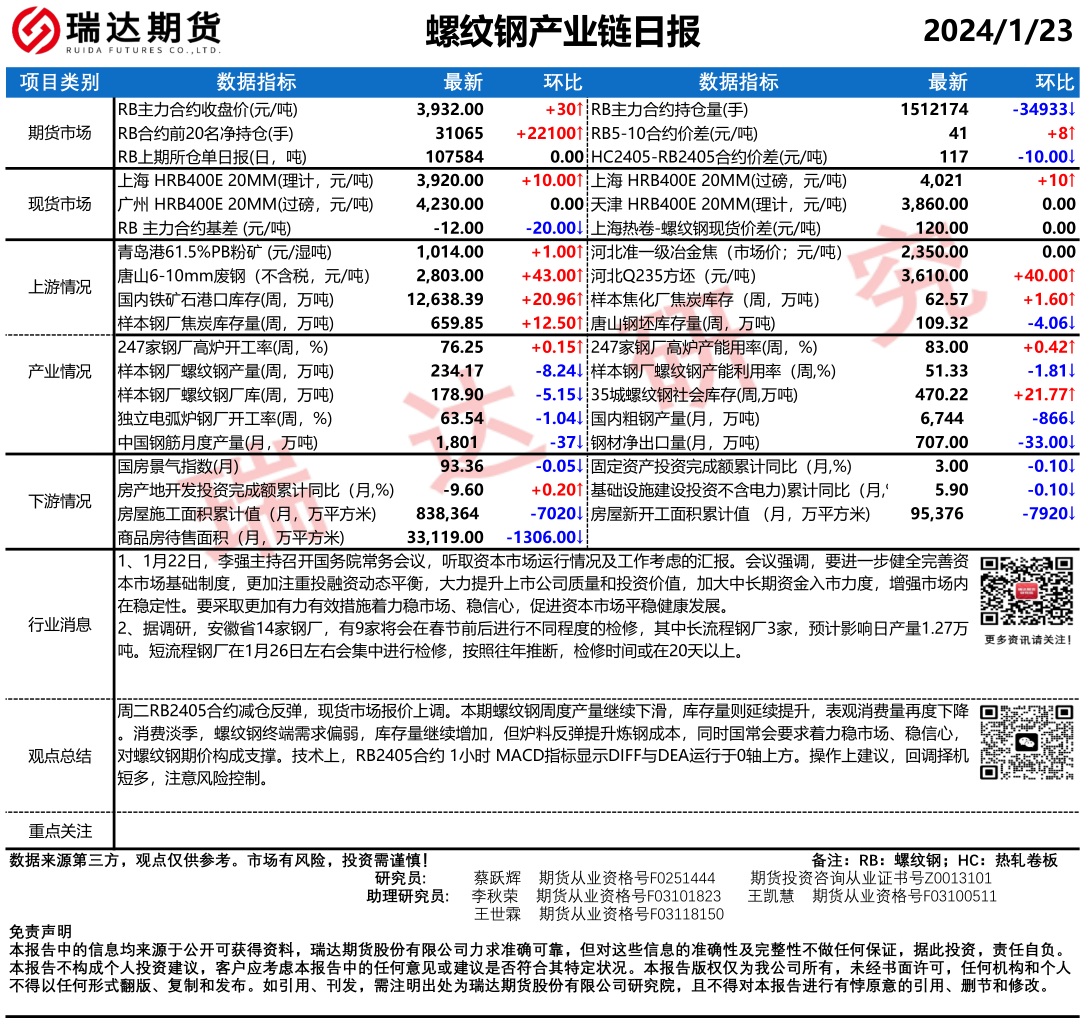The height and width of the screenshot is (1022, 1084).
Task: Click the RB主力合约收盘价(元/吨) indicator label
Action: pos(207,109)
